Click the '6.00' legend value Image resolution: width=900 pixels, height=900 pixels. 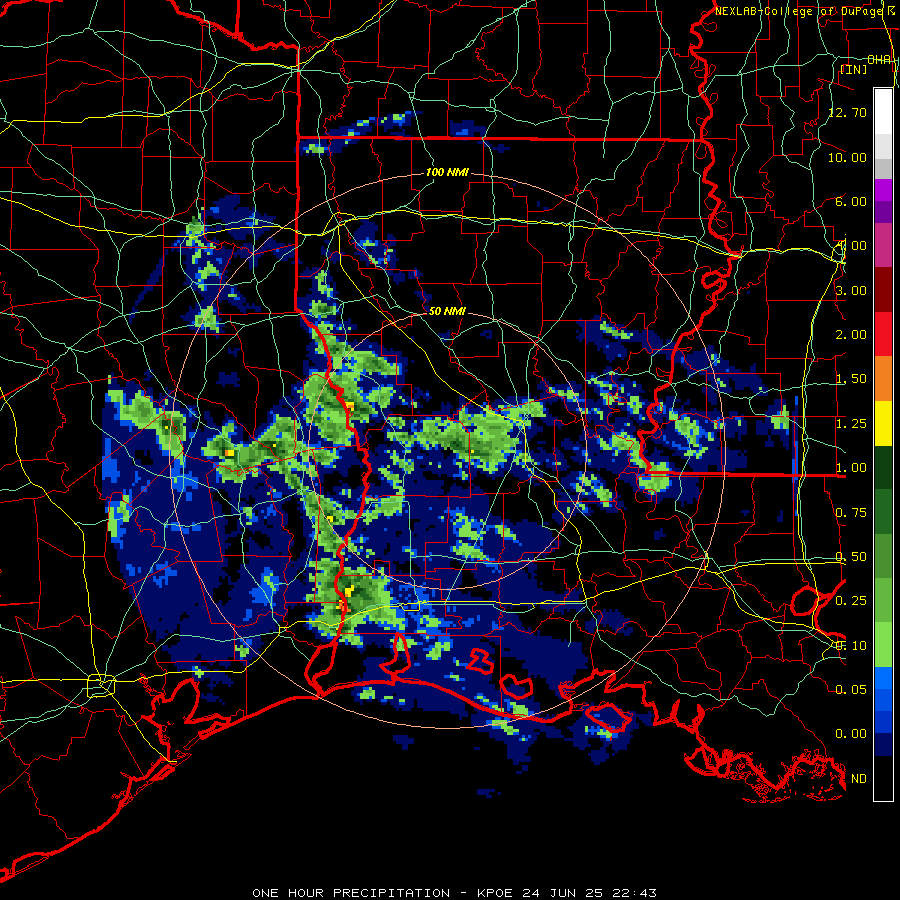point(851,201)
